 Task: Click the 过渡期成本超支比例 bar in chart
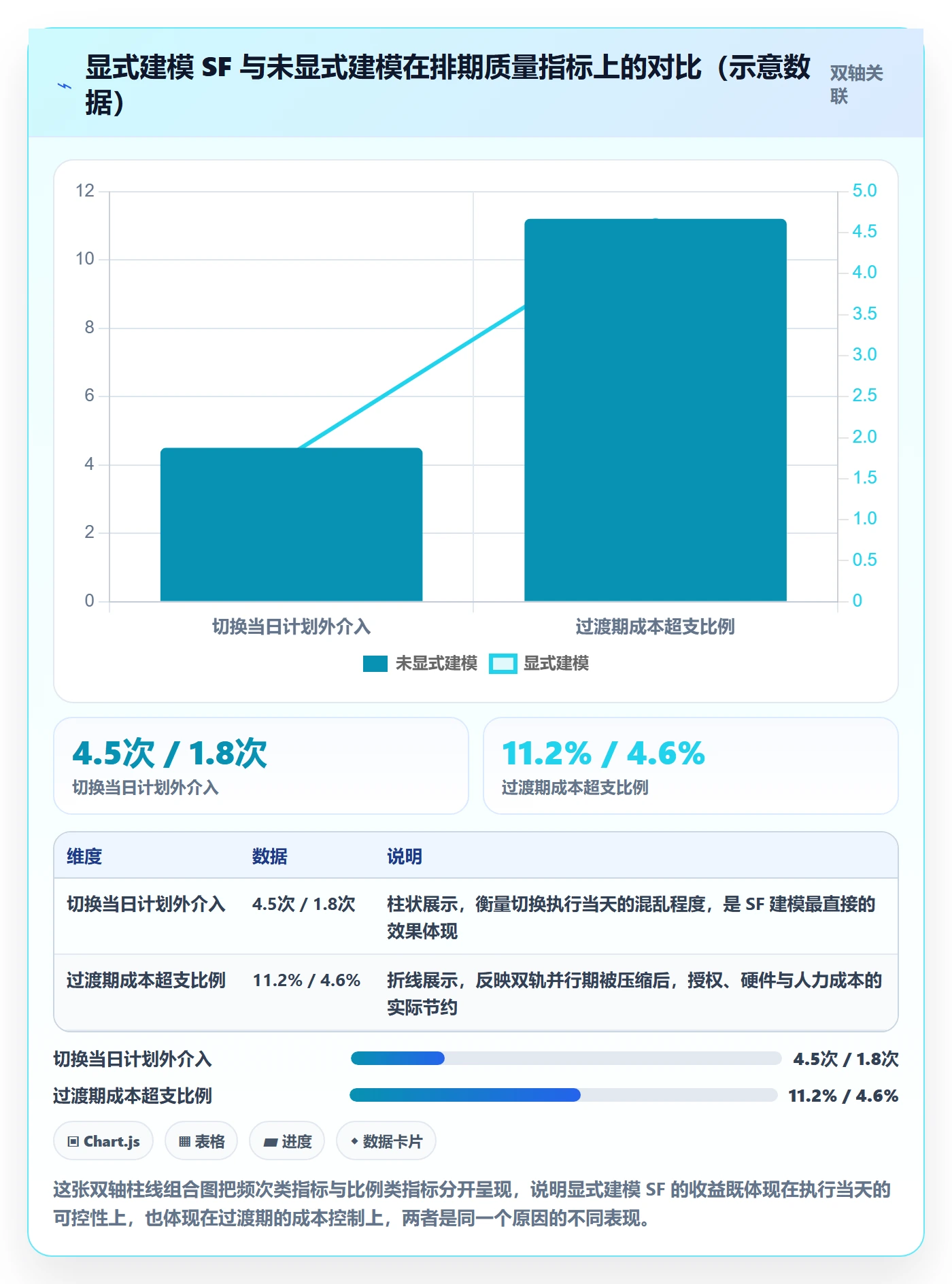pos(656,410)
